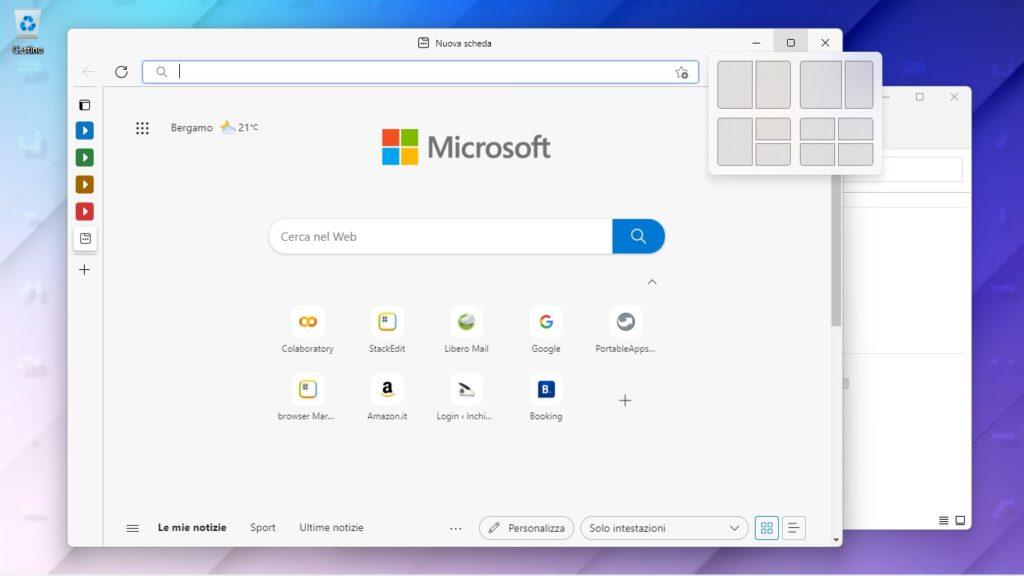Switch to the red play-icon tab
This screenshot has height=576, width=1024.
point(85,212)
